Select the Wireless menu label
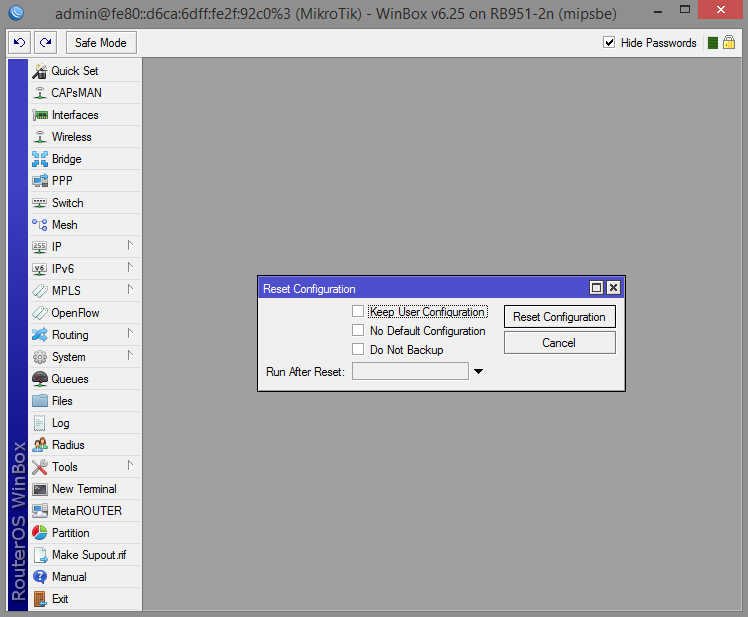 (72, 137)
